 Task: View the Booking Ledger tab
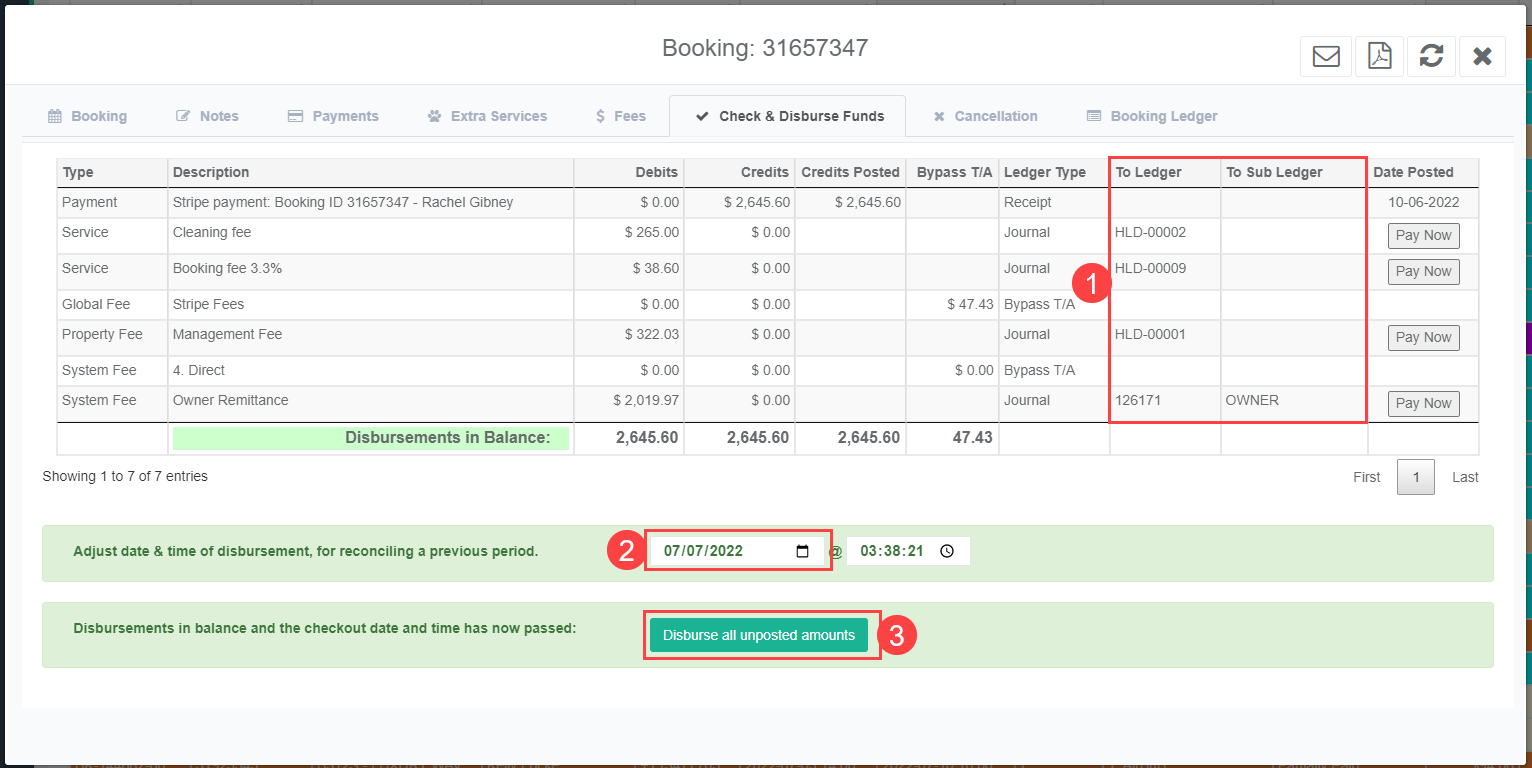coord(1151,116)
